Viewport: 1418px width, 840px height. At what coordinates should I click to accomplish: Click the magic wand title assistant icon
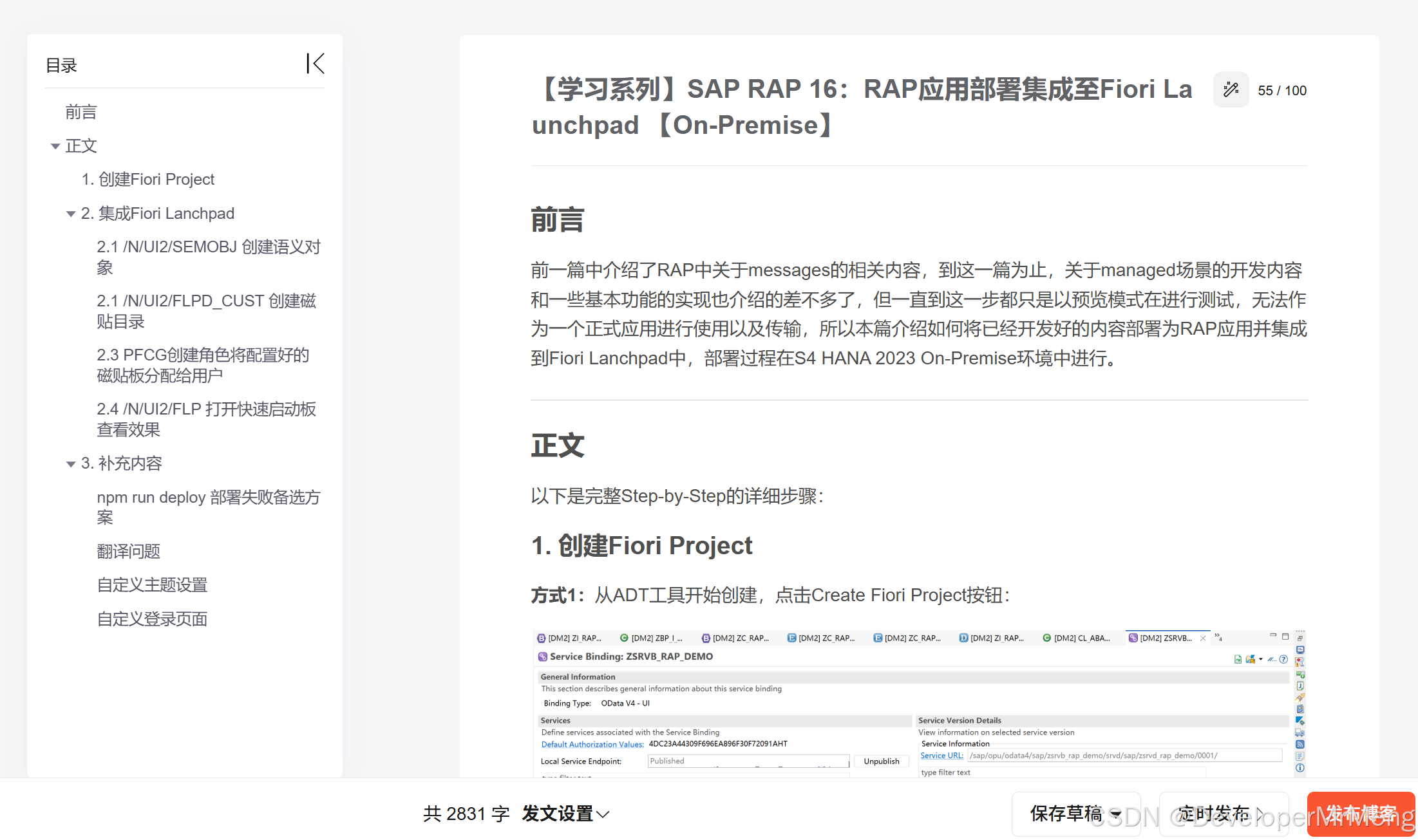(1231, 89)
